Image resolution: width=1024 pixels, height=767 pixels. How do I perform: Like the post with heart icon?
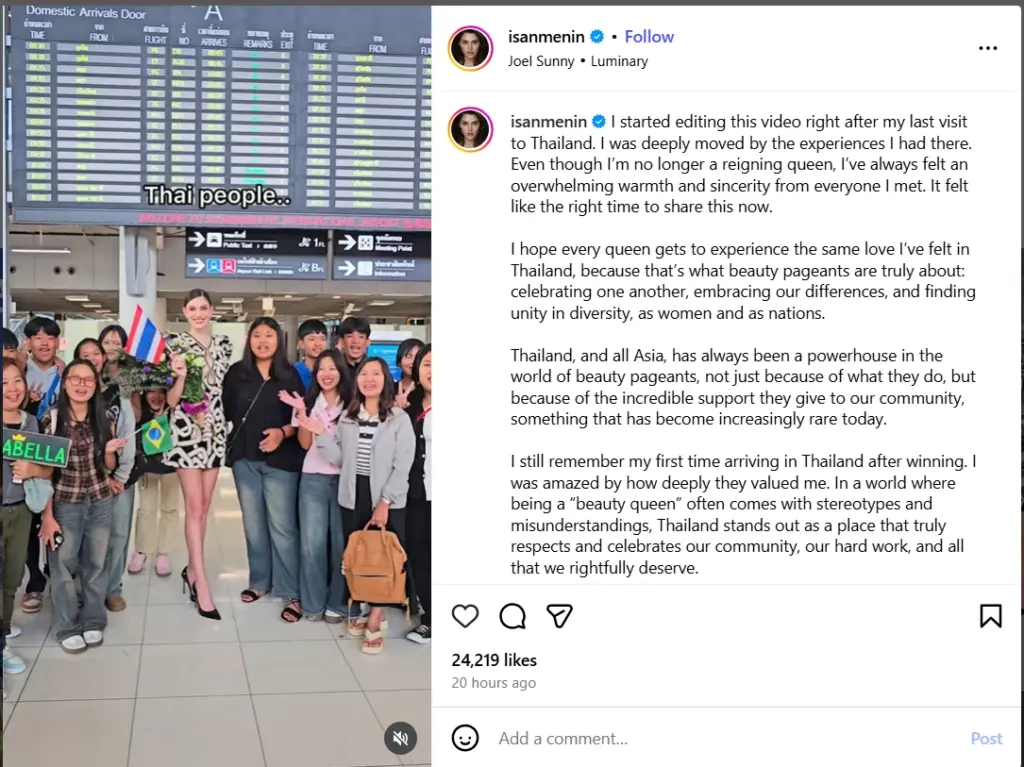(465, 616)
